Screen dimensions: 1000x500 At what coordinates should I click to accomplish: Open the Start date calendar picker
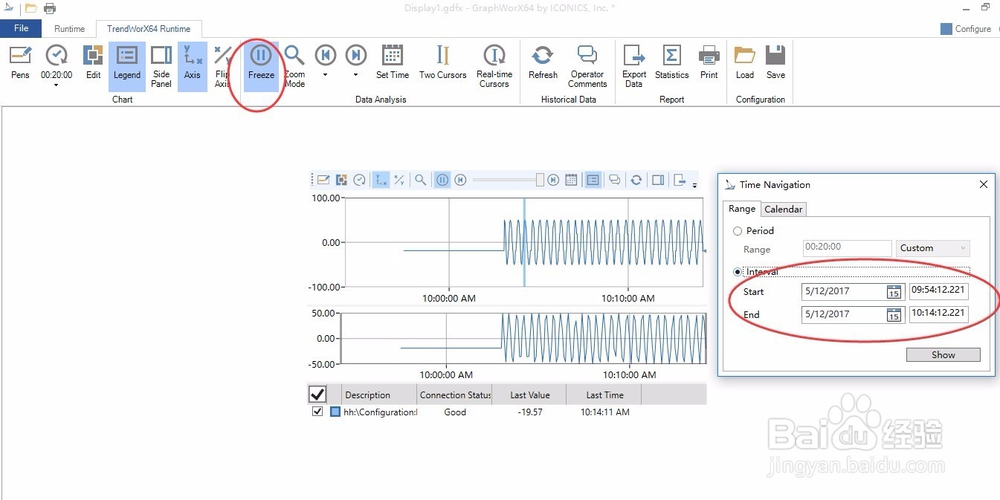coord(894,292)
